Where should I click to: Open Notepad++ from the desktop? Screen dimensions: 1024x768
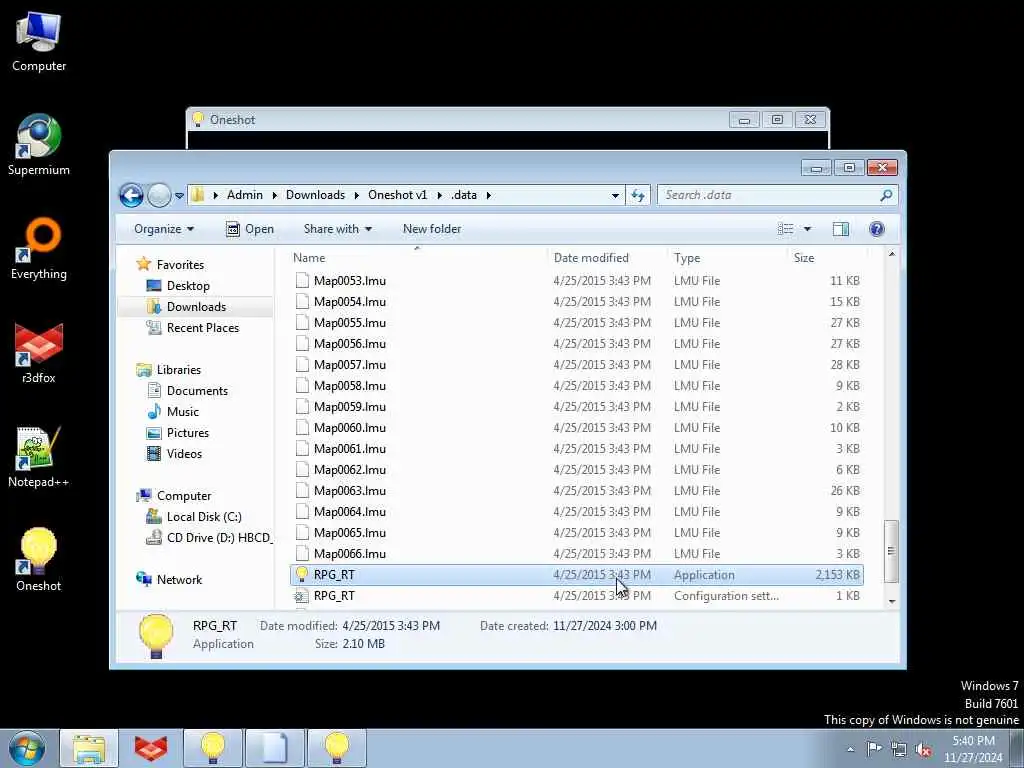39,457
